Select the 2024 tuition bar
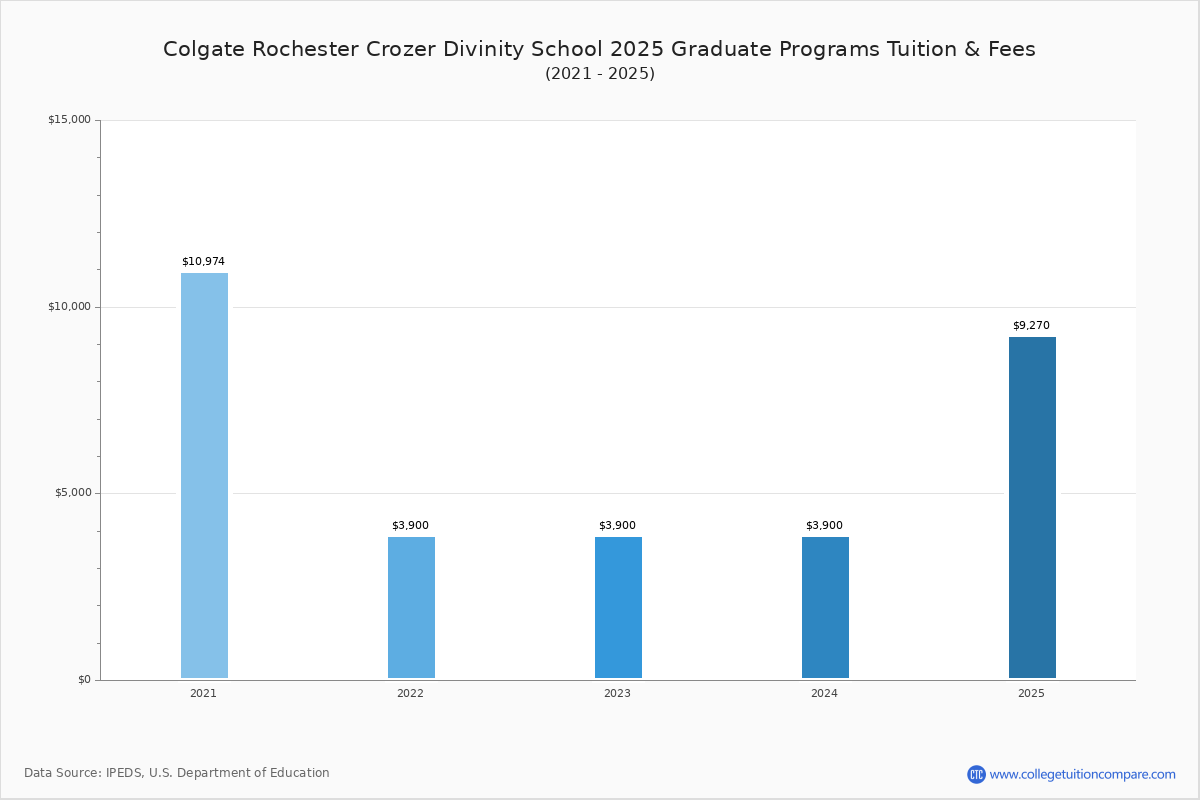 (825, 608)
